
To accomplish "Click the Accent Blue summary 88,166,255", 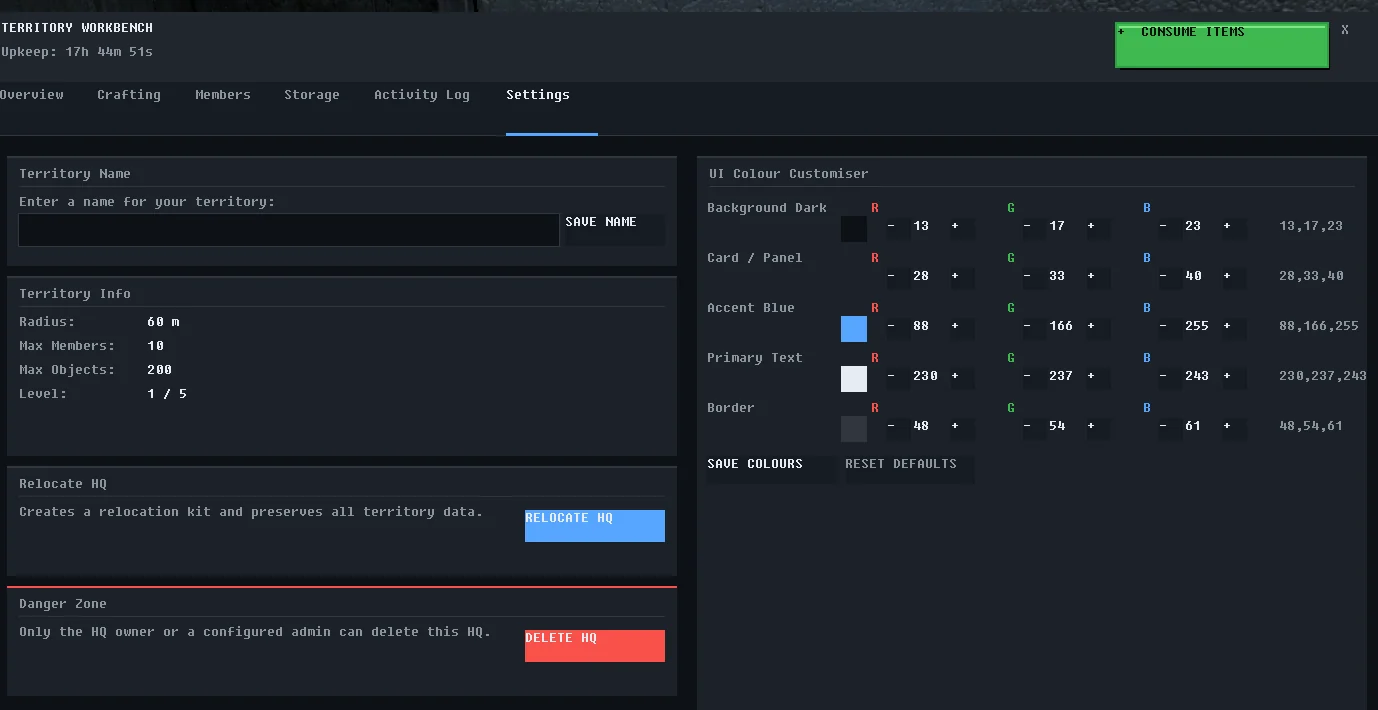I will pyautogui.click(x=1319, y=326).
